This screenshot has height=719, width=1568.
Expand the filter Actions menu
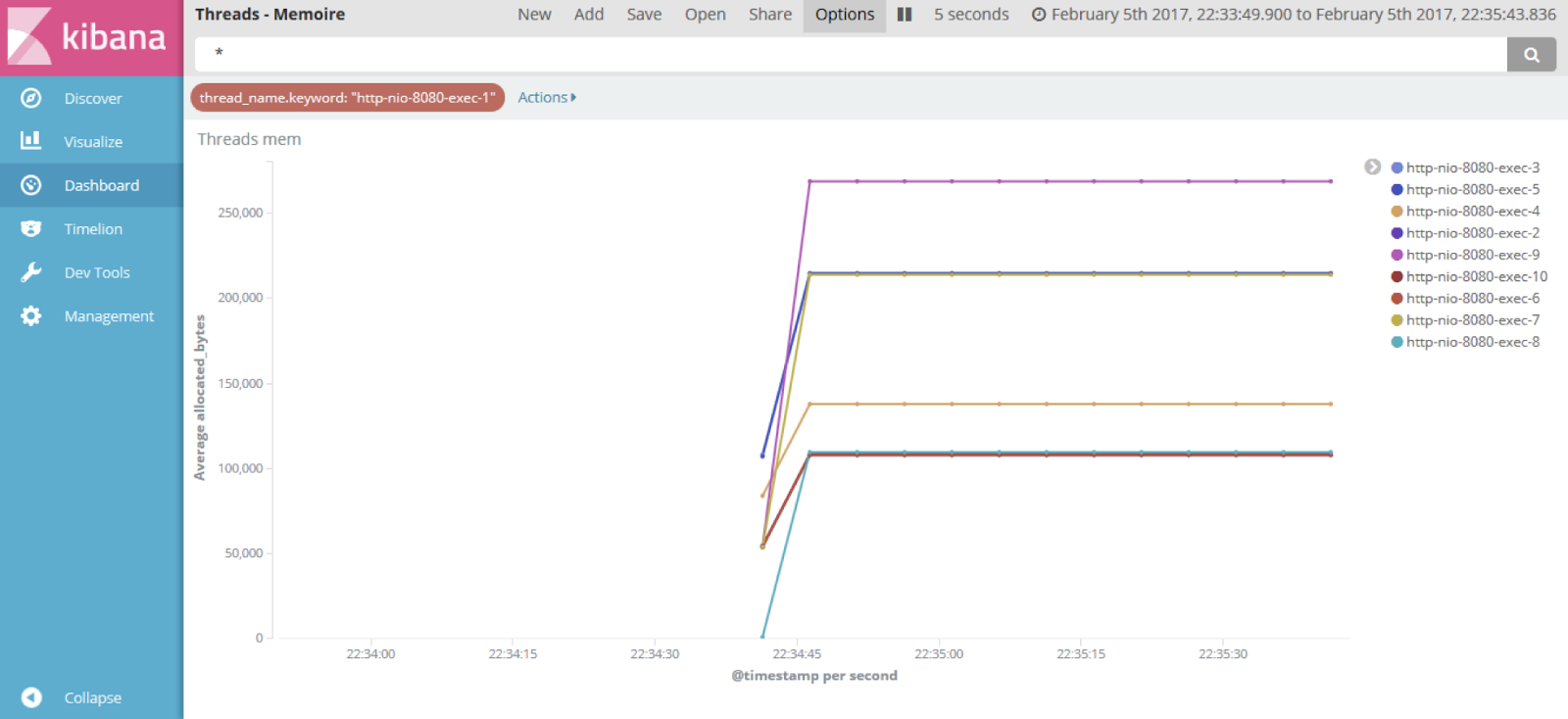tap(547, 98)
